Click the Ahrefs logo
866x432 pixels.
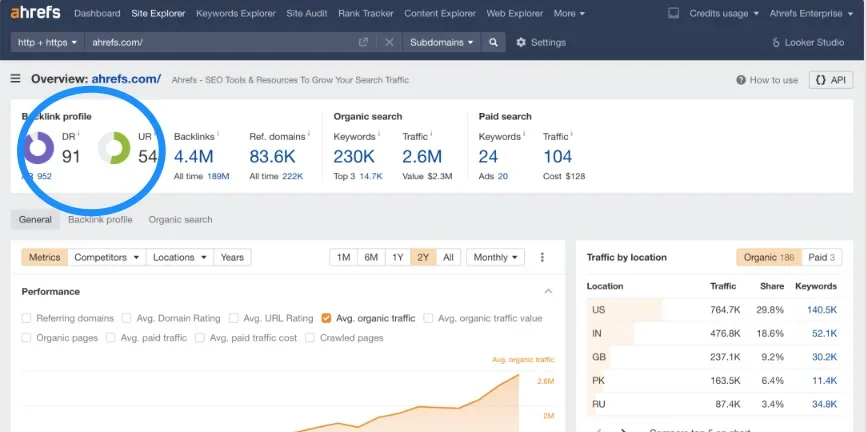point(35,13)
